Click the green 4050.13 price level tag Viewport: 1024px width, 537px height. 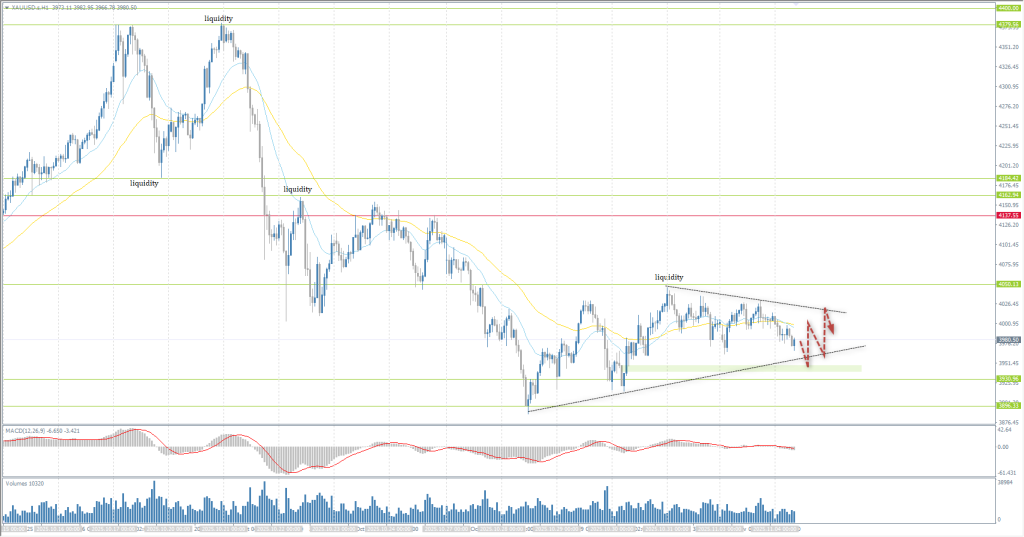[x=1007, y=284]
